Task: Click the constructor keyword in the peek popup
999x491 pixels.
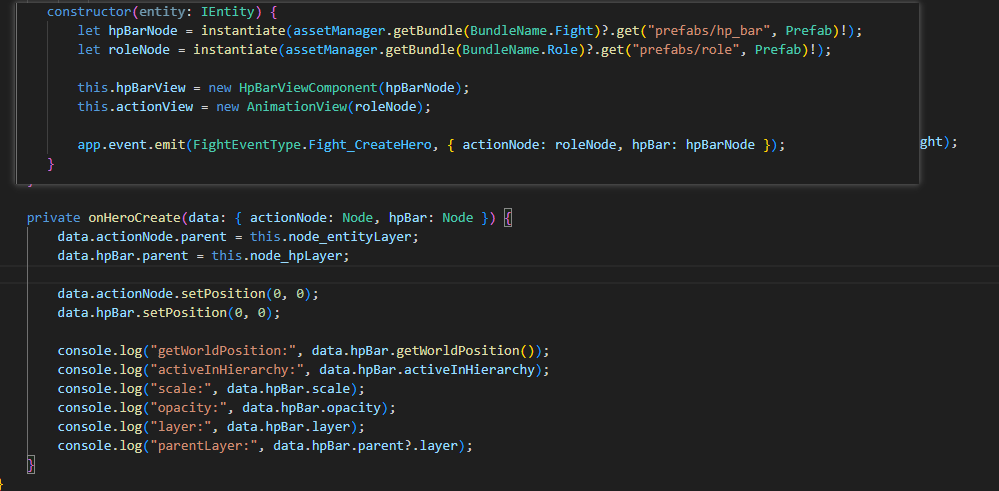Action: [89, 11]
